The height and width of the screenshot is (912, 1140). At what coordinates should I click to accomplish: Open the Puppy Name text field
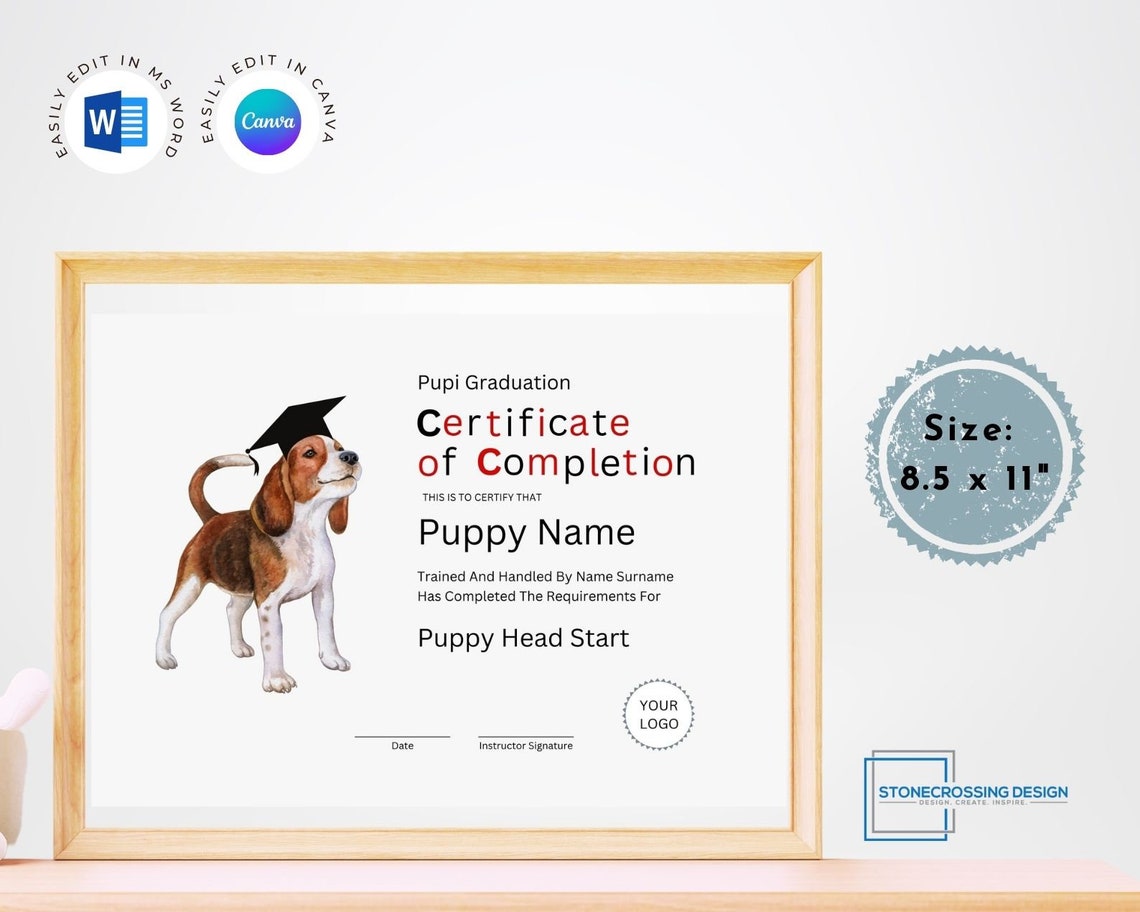(525, 533)
